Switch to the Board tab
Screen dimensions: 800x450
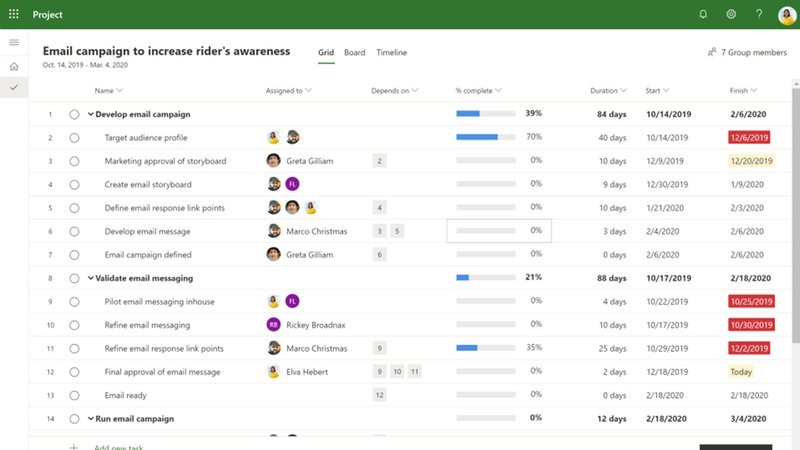[x=354, y=53]
